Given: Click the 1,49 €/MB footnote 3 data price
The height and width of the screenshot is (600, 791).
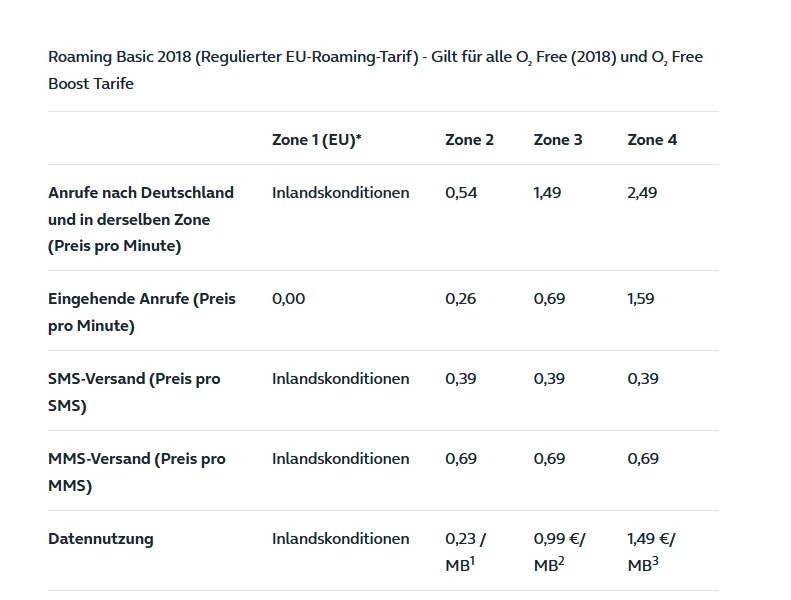Looking at the screenshot, I should tap(651, 552).
